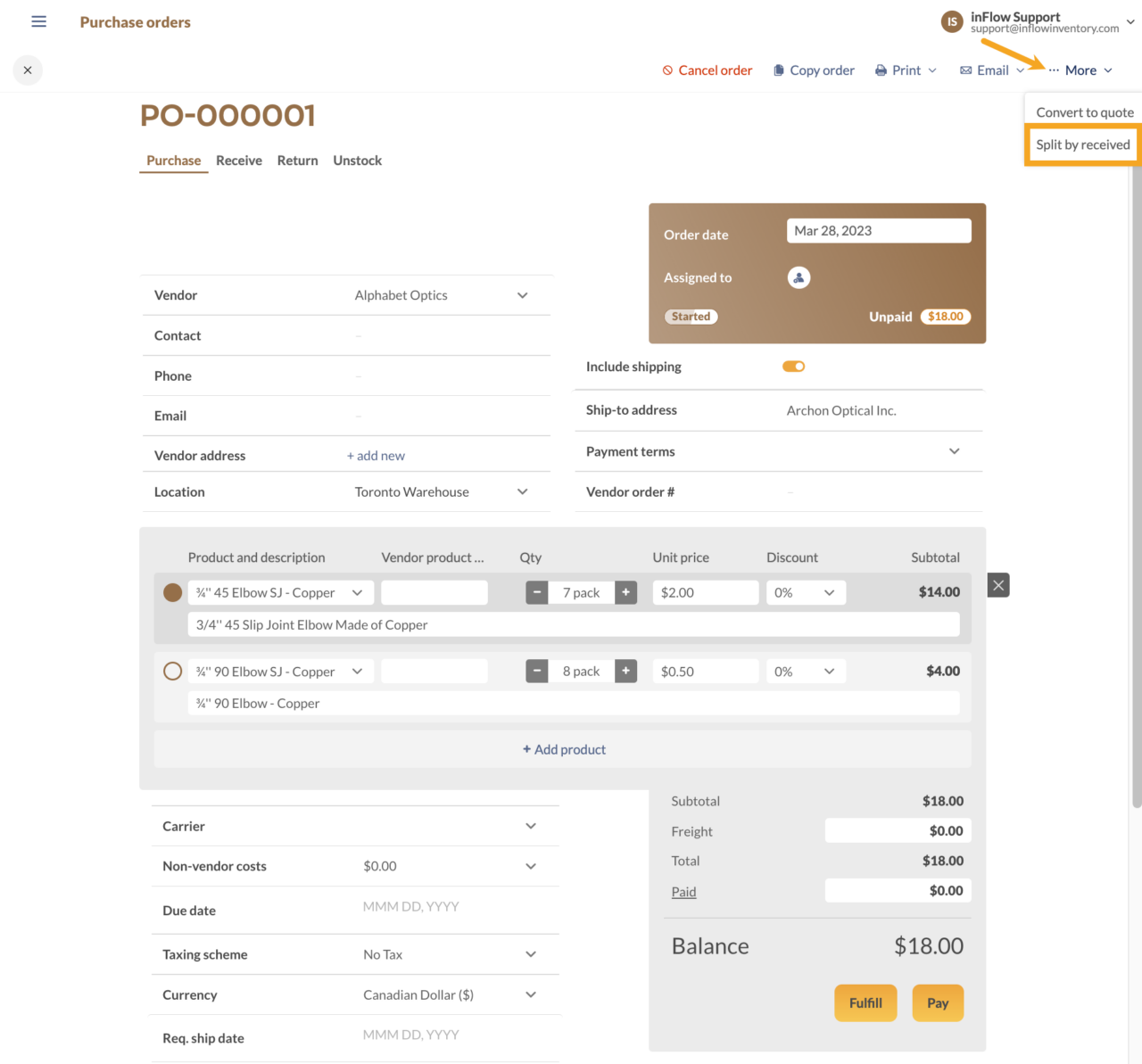Expand the Location dropdown
Viewport: 1142px width, 1064px height.
tap(523, 491)
